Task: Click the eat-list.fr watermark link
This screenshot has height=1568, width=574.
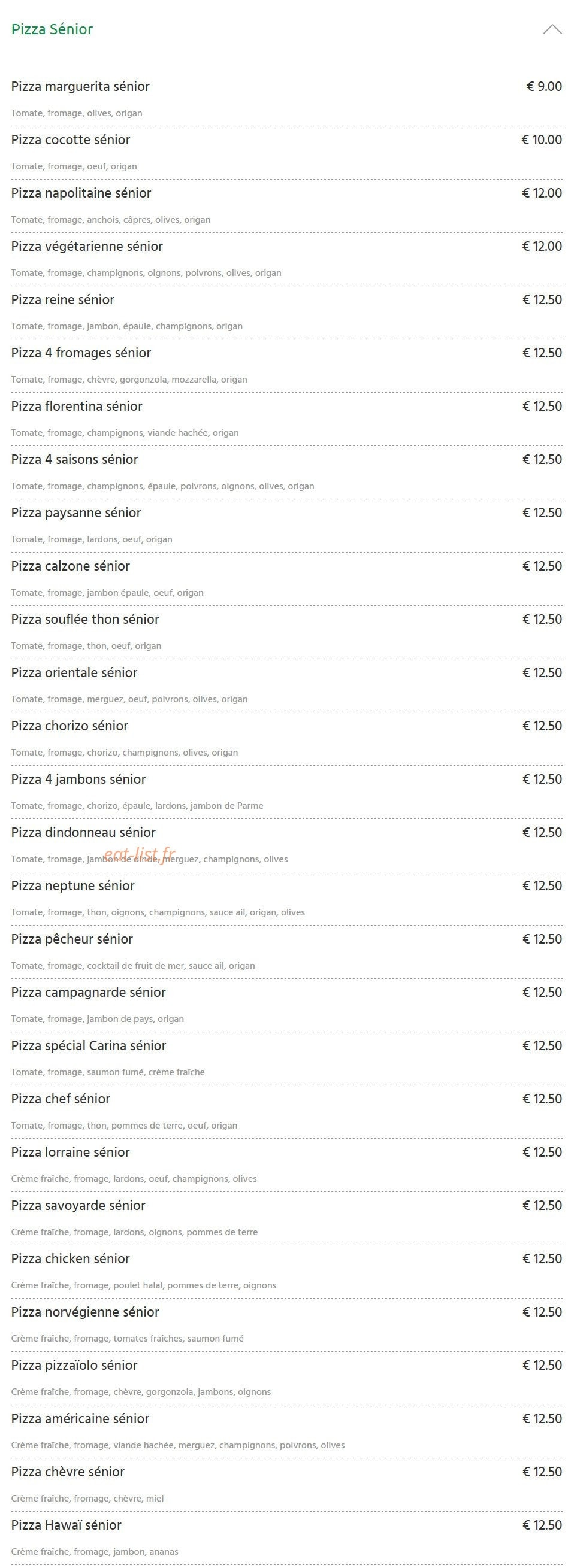Action: click(x=140, y=854)
